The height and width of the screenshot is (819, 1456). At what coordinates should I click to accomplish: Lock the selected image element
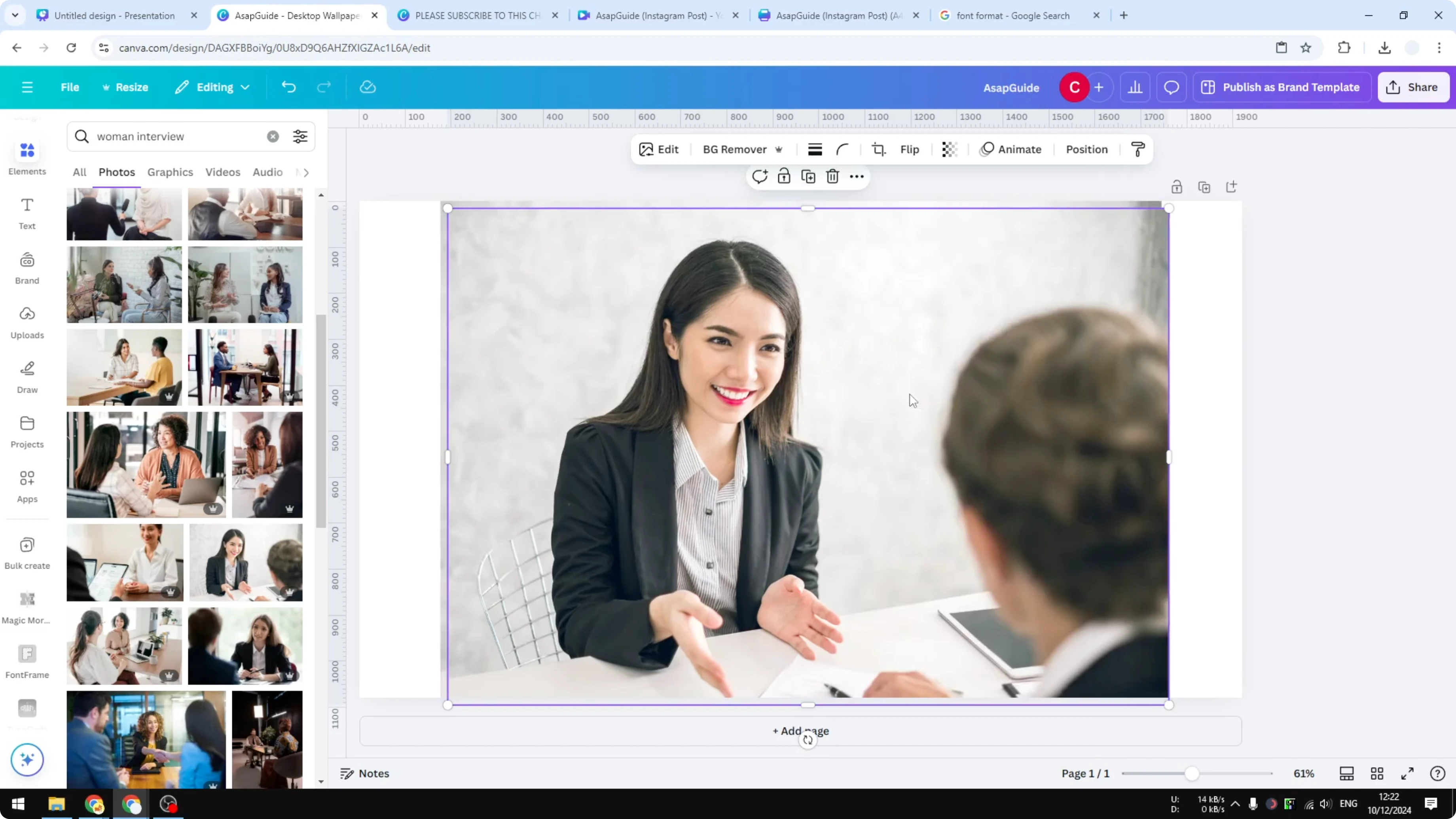[783, 176]
